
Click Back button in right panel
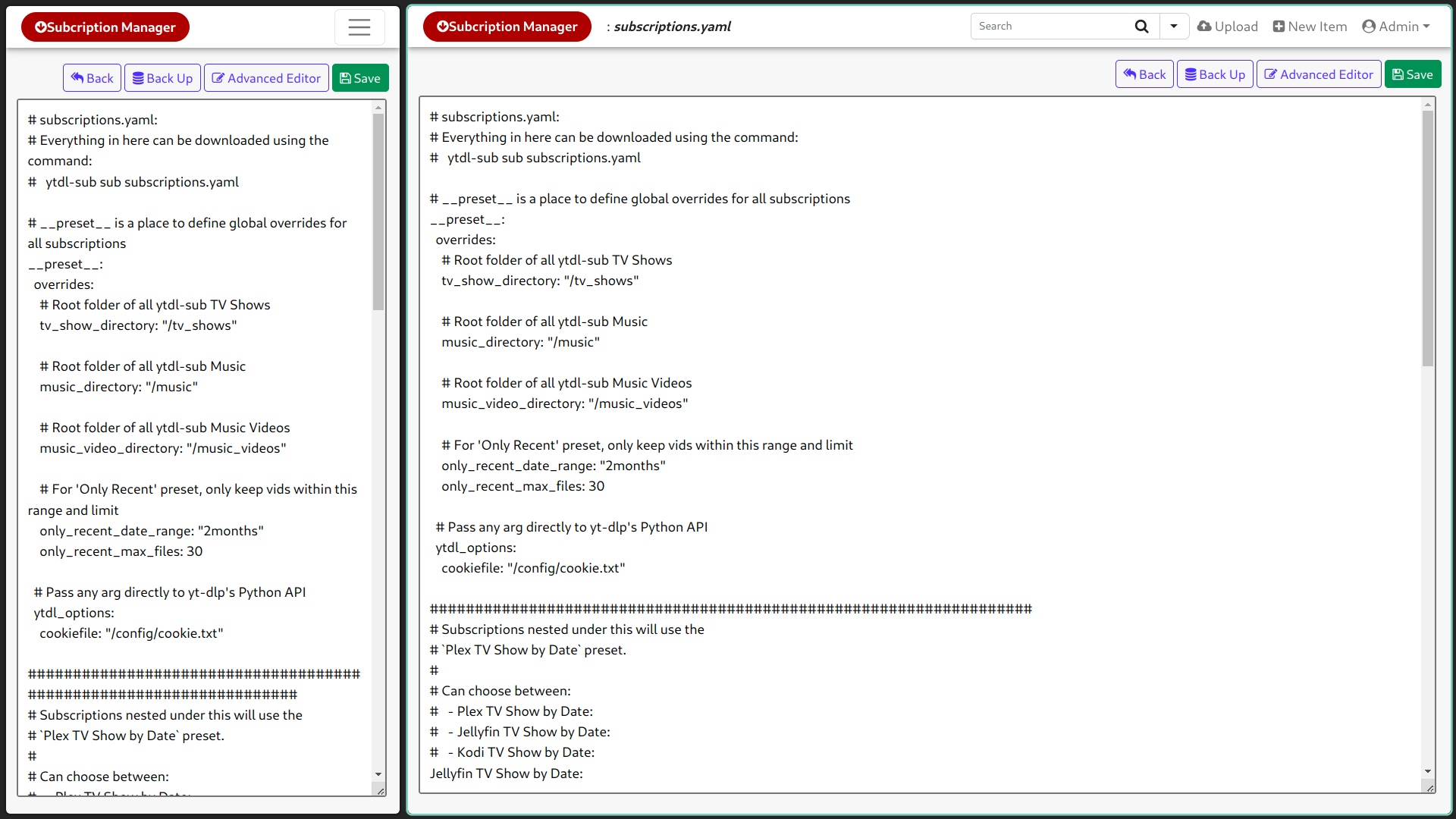click(x=1144, y=74)
